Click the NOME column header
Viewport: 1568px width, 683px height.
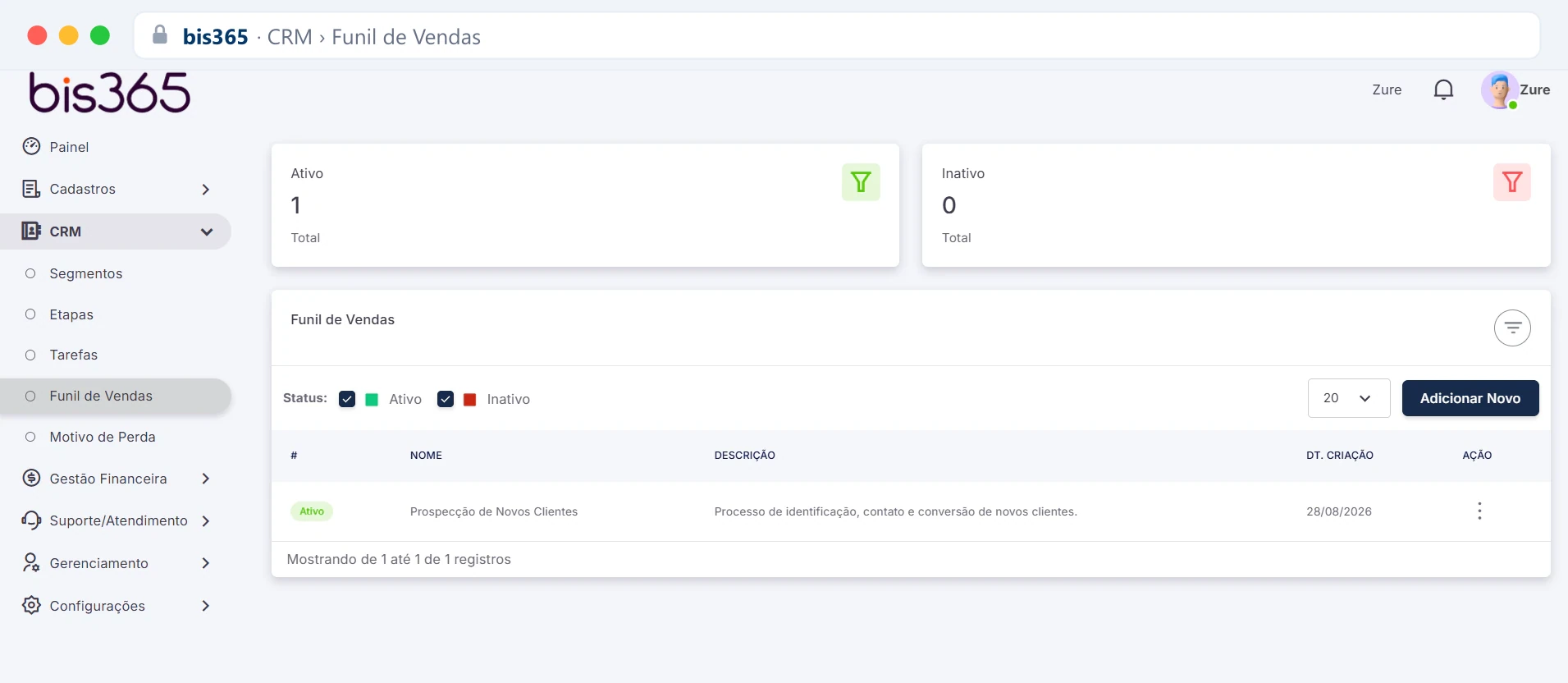[x=426, y=455]
